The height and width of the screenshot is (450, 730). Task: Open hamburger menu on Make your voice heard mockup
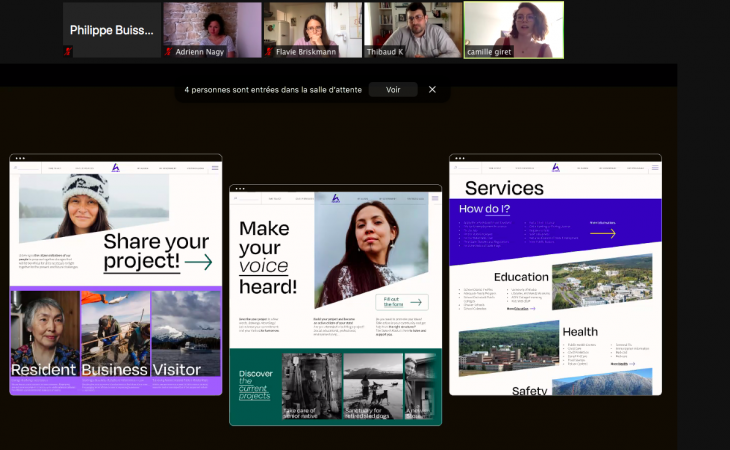click(x=434, y=198)
